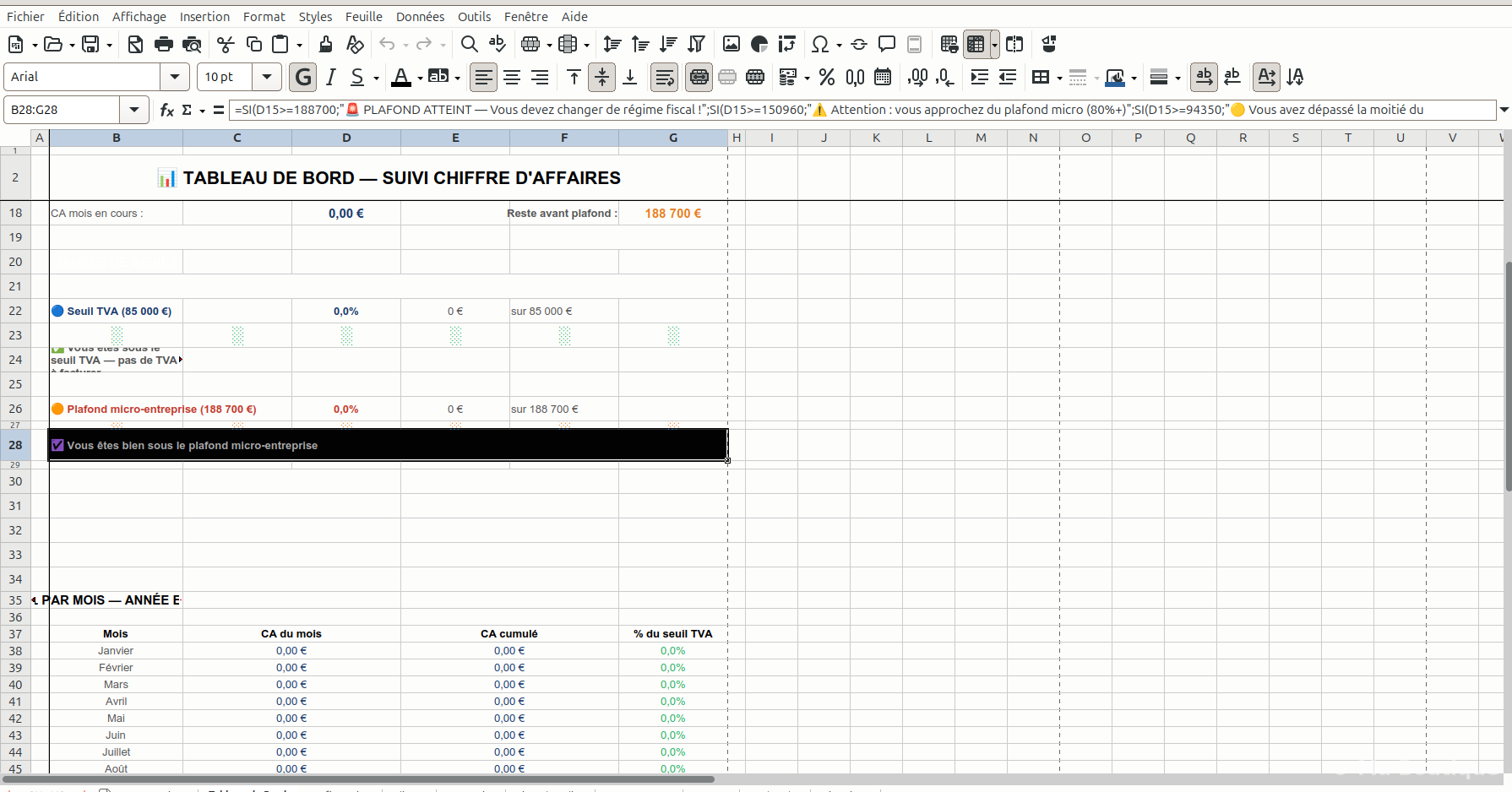Expand the Arial font name dropdown
Viewport: 1512px width, 792px height.
[175, 77]
